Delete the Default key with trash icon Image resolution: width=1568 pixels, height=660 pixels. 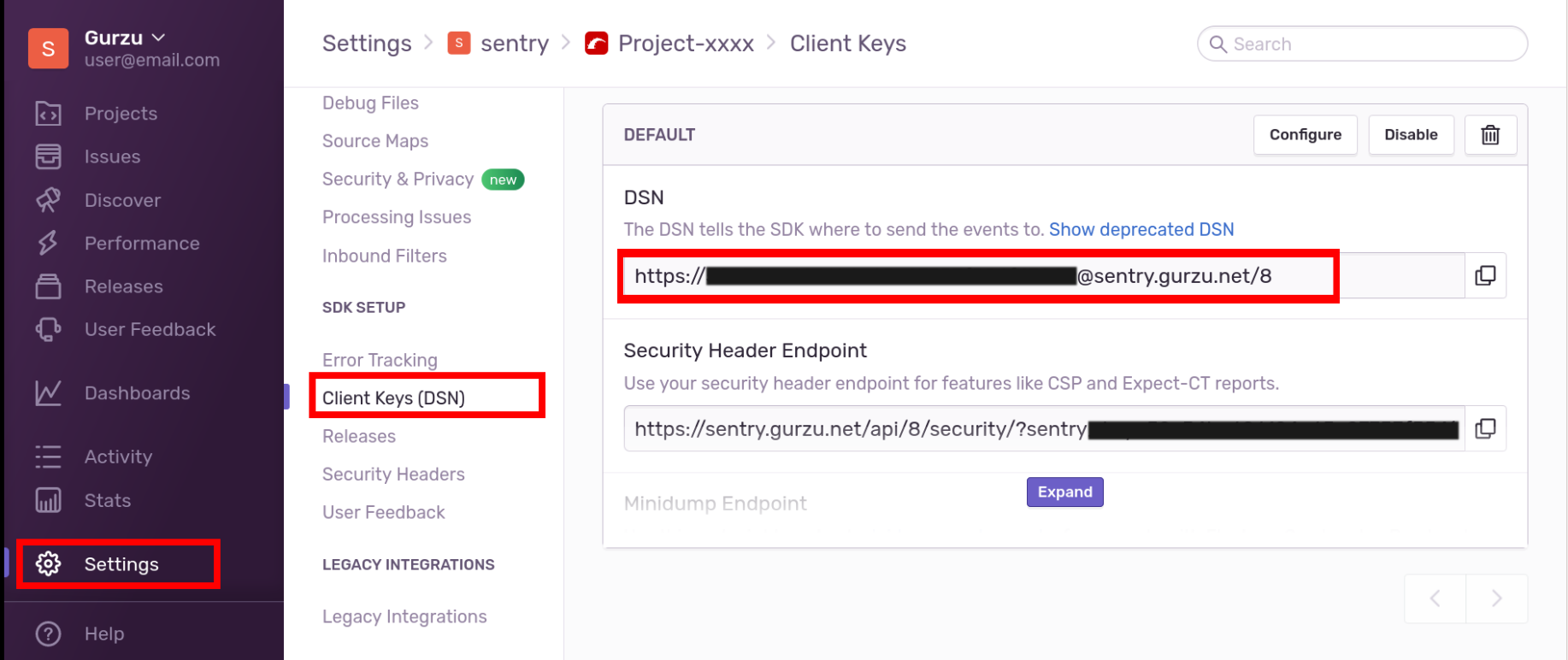[x=1490, y=135]
